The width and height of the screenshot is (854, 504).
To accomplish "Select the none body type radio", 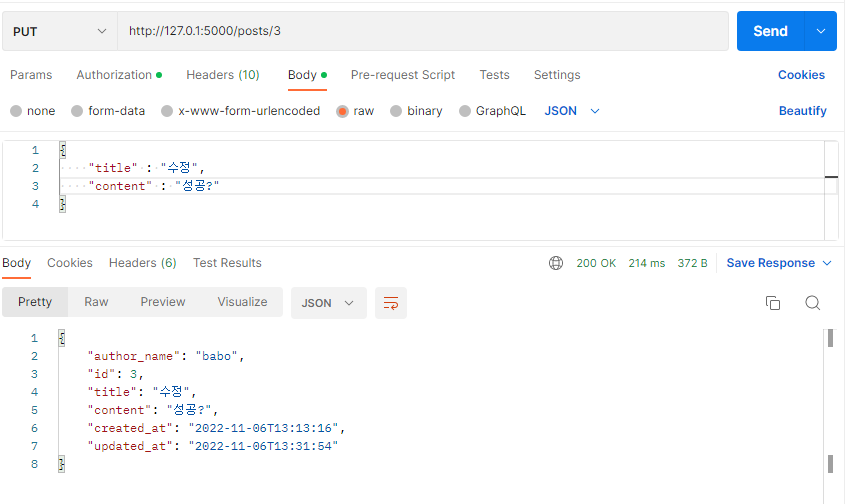I will (x=16, y=111).
